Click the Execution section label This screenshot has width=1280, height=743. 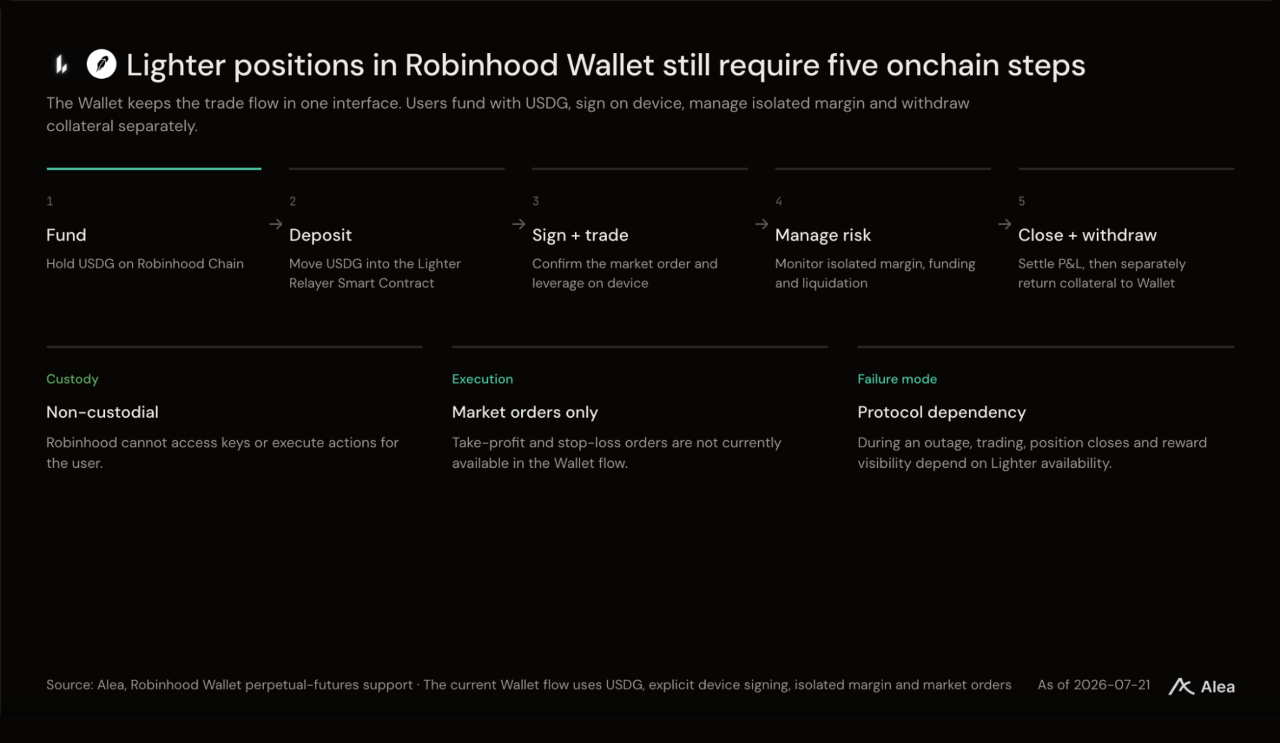point(482,379)
